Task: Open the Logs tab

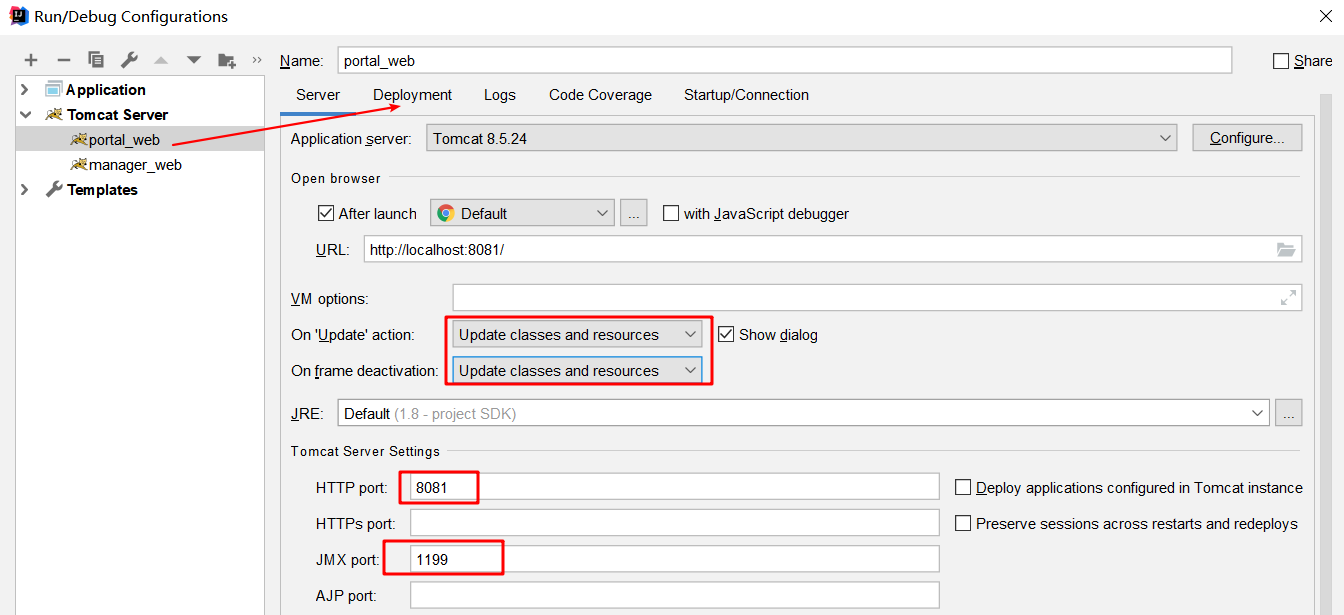Action: [x=500, y=95]
